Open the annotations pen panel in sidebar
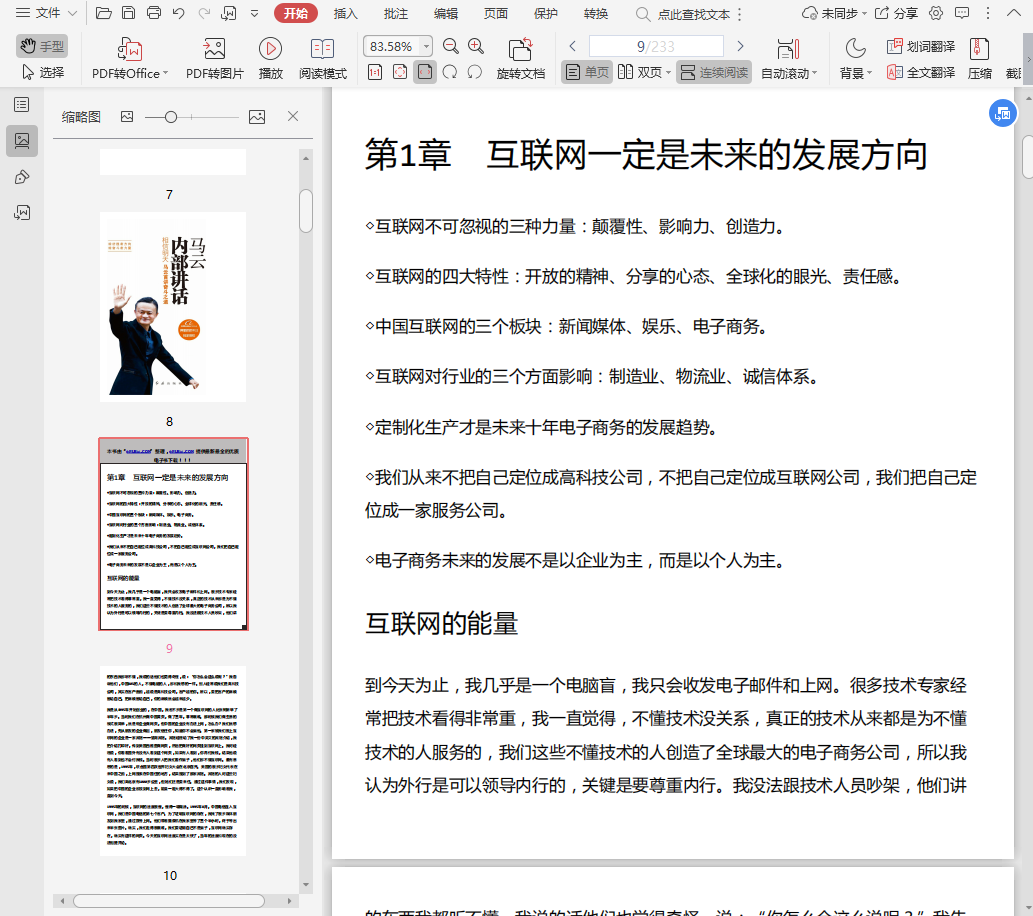This screenshot has width=1033, height=916. 22,177
